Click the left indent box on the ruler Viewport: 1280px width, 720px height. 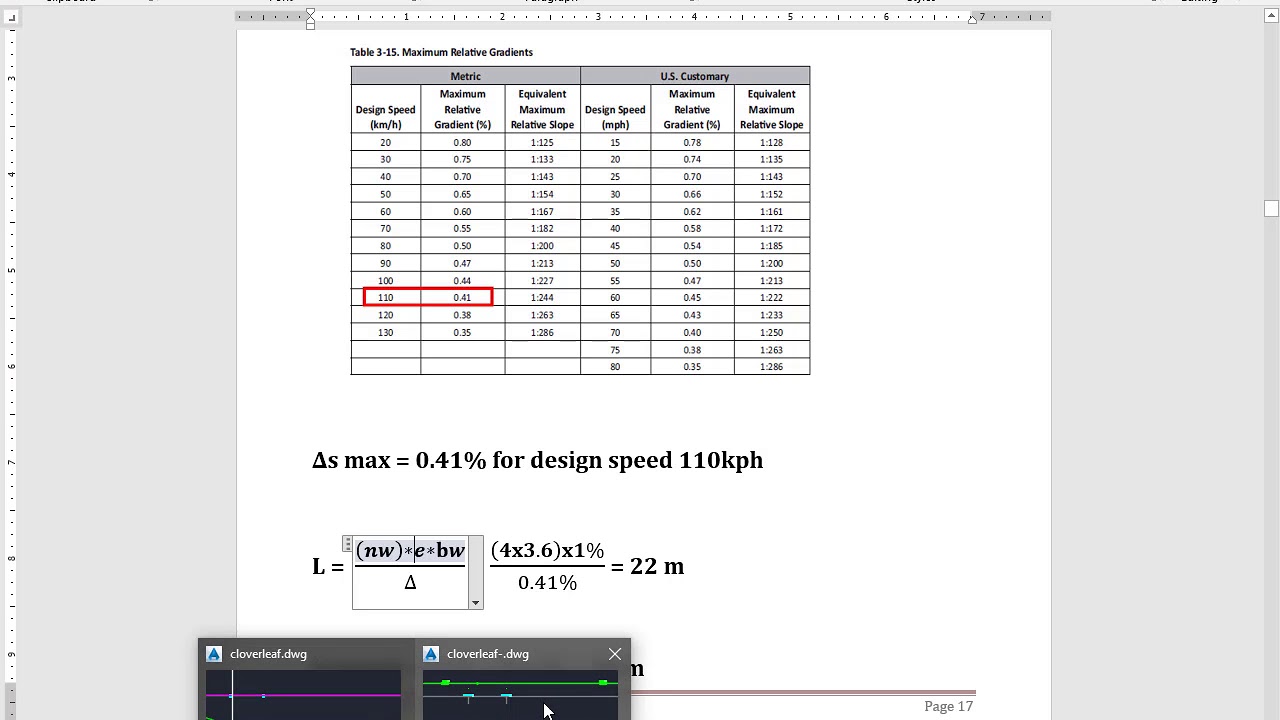(310, 26)
